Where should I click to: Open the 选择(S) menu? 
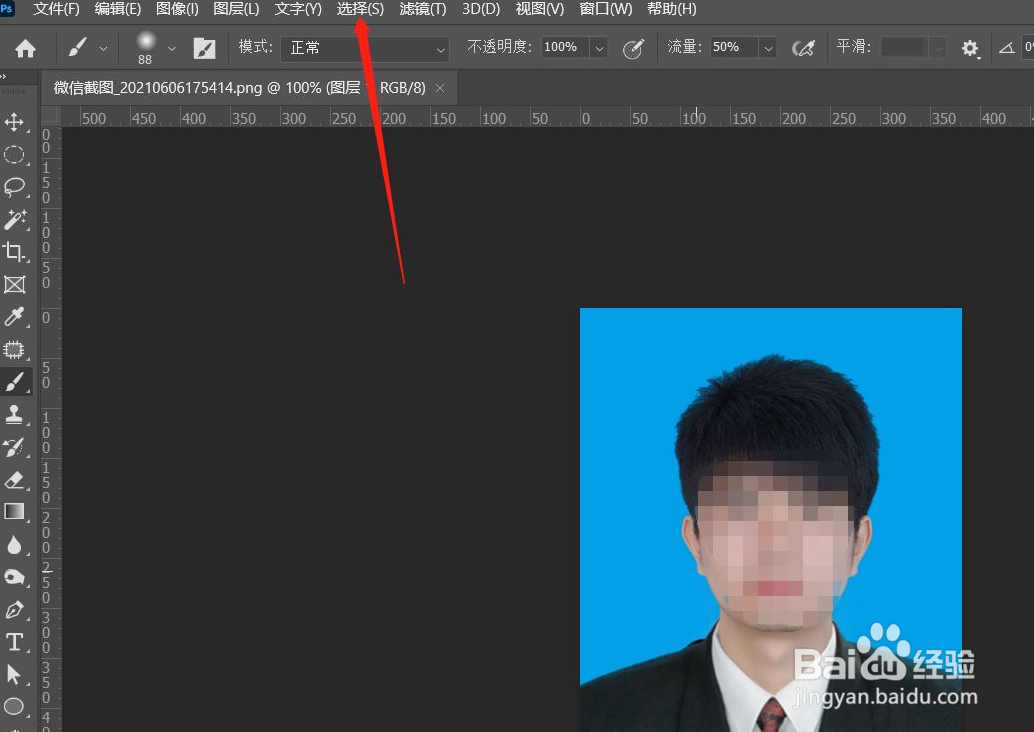pyautogui.click(x=360, y=9)
